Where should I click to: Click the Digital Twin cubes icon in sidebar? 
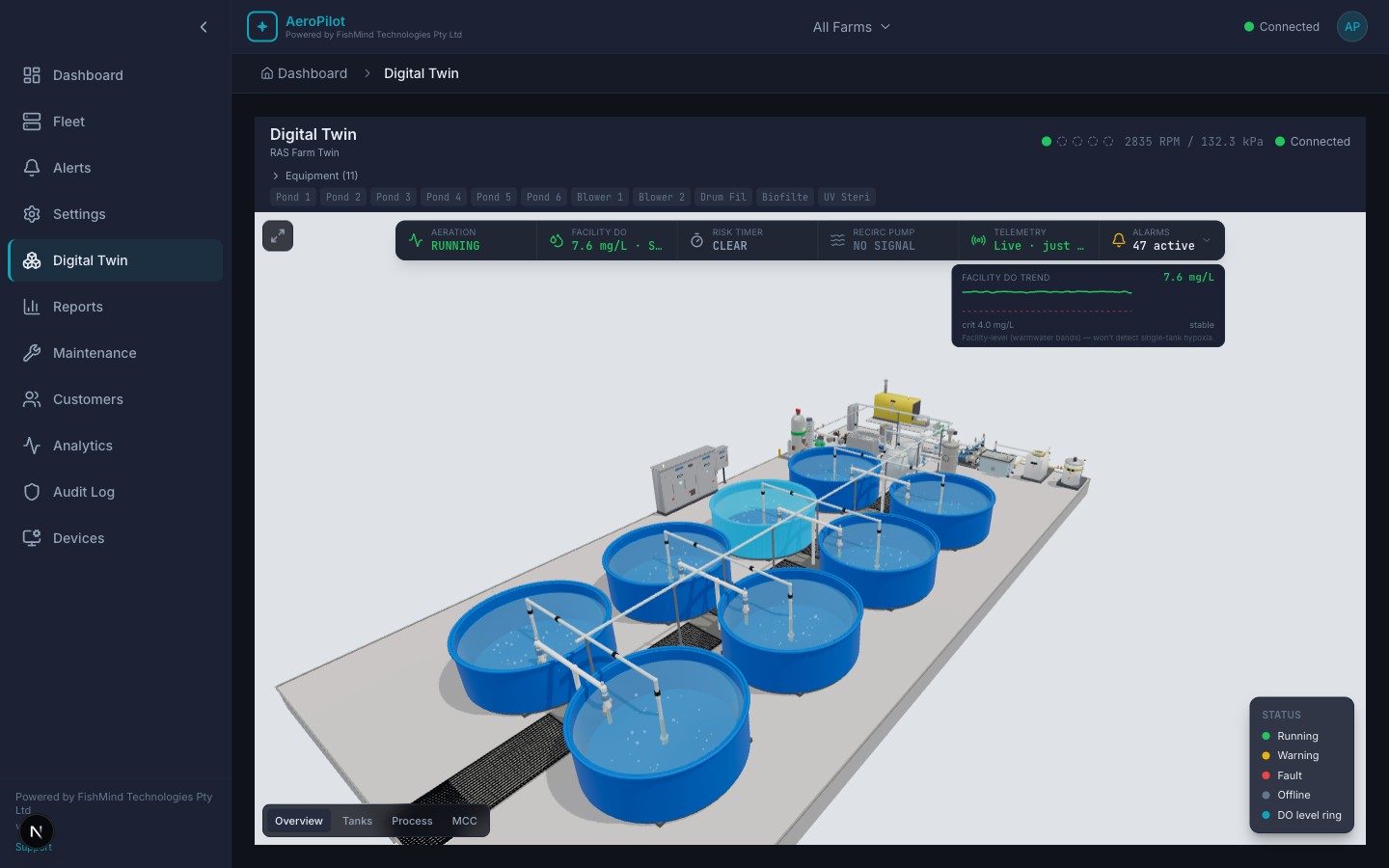pyautogui.click(x=32, y=260)
